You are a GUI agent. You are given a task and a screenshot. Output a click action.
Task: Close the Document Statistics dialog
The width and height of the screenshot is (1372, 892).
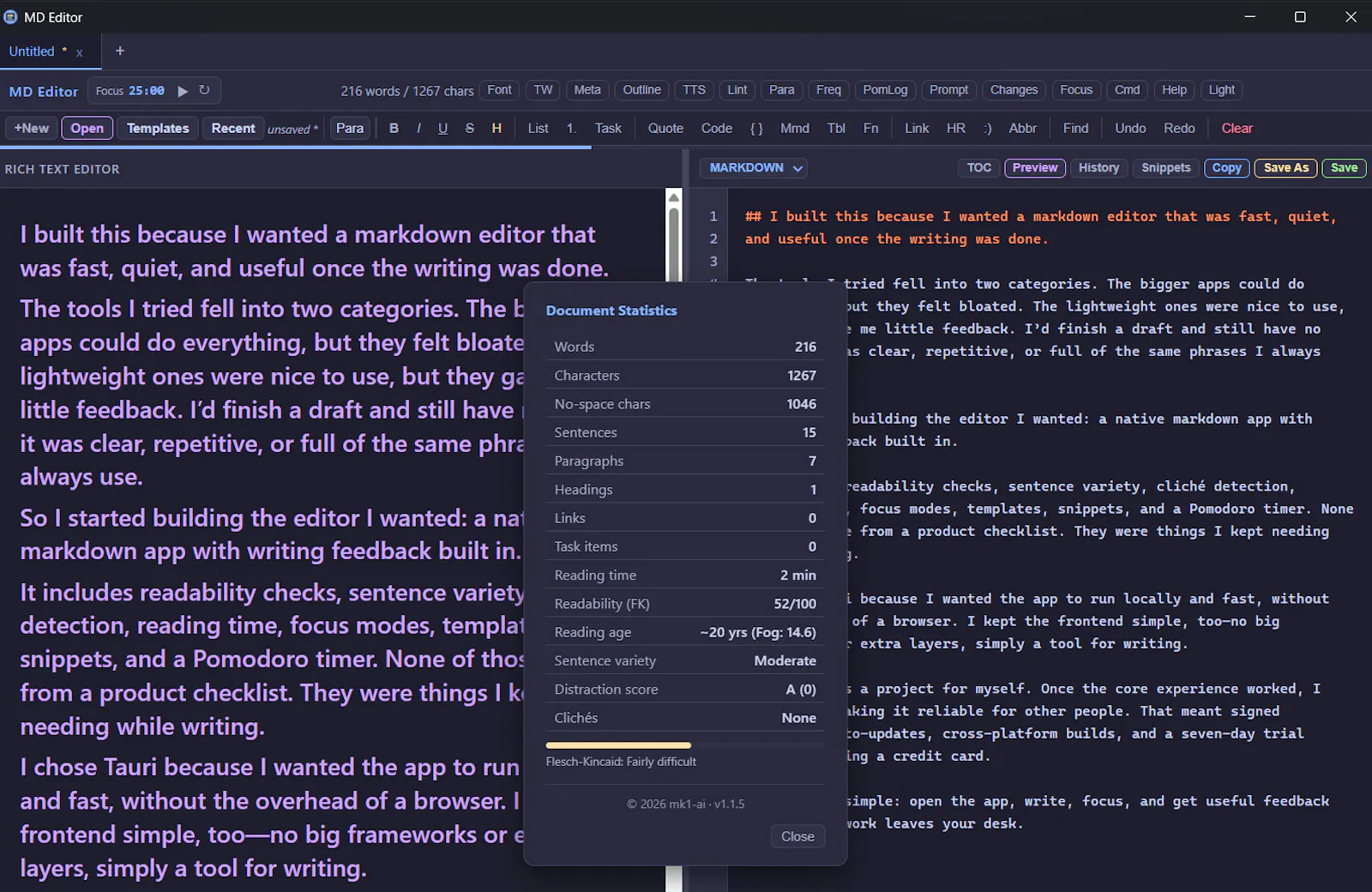[797, 836]
